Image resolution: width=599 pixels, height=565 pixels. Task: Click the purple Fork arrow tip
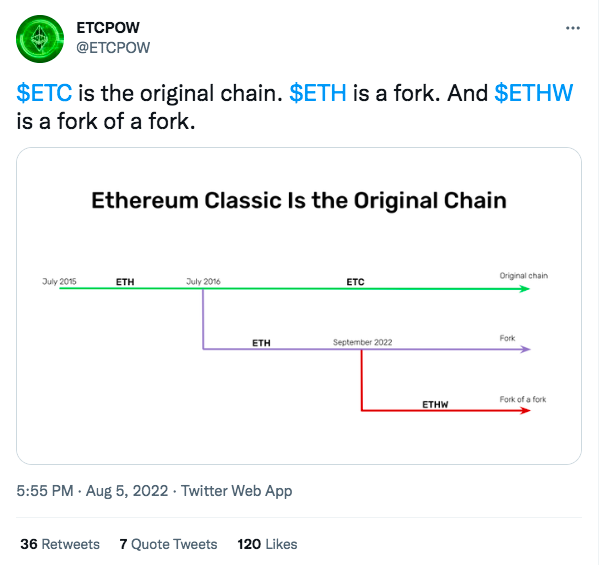[526, 349]
